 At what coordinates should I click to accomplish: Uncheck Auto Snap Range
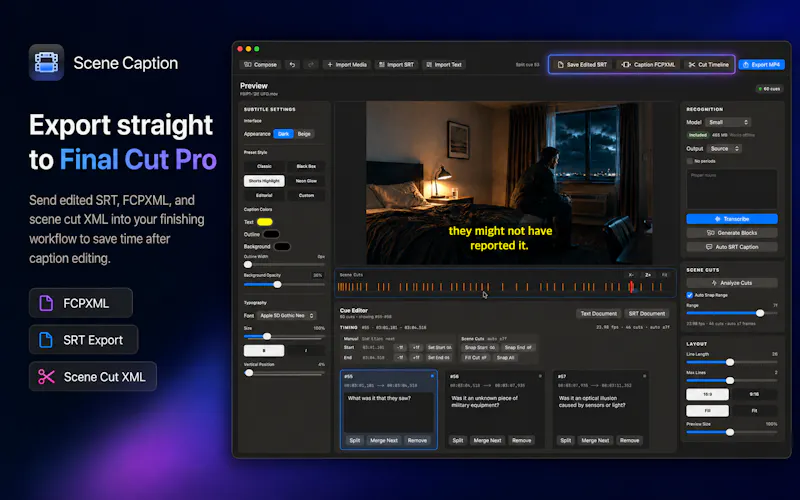pyautogui.click(x=690, y=295)
